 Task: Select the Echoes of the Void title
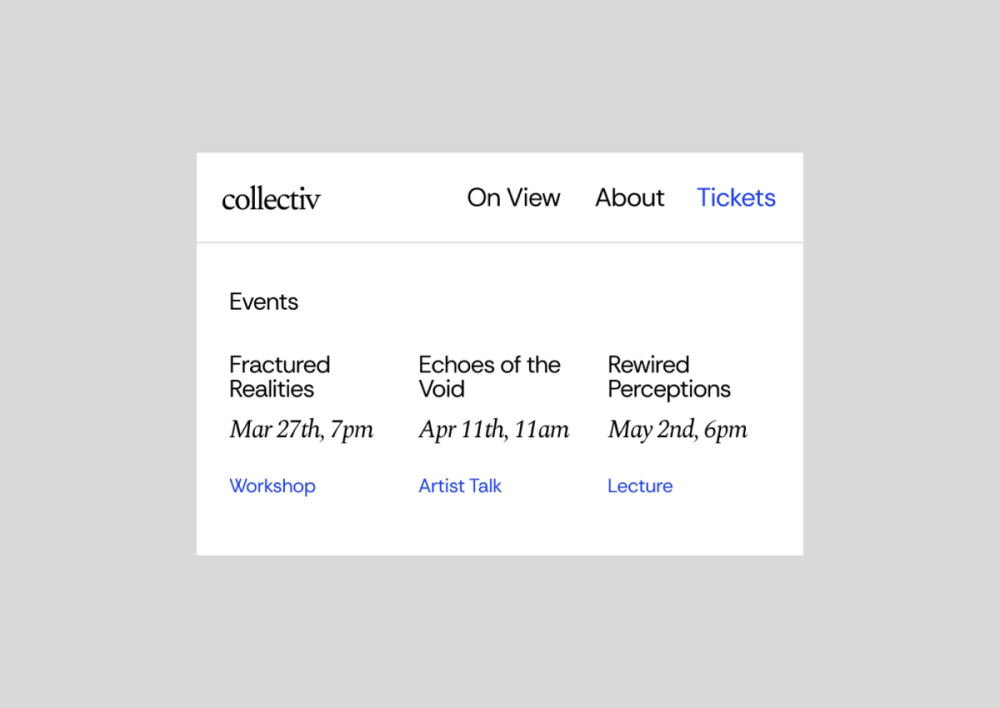pyautogui.click(x=489, y=377)
